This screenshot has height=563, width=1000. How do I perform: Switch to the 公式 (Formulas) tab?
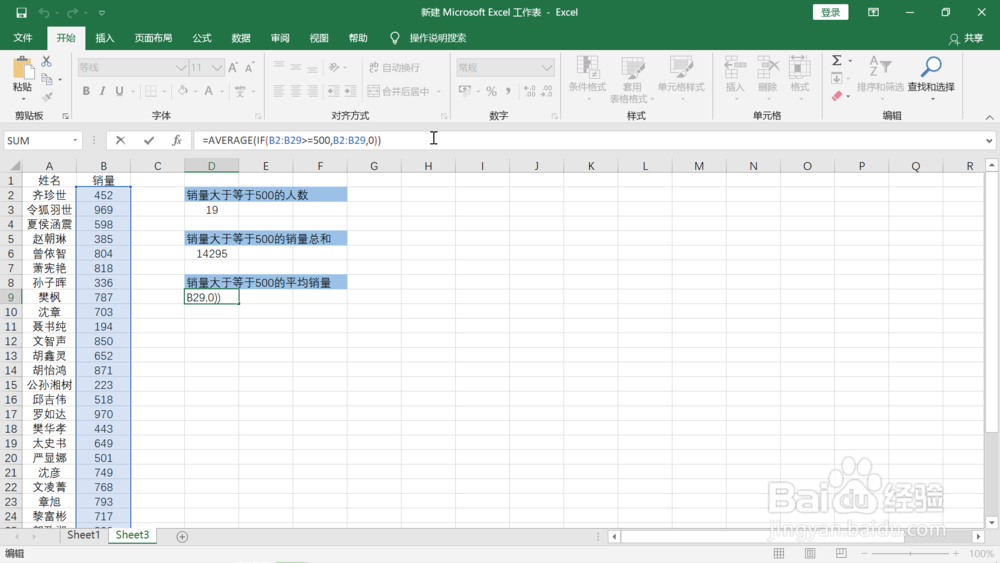[x=202, y=38]
